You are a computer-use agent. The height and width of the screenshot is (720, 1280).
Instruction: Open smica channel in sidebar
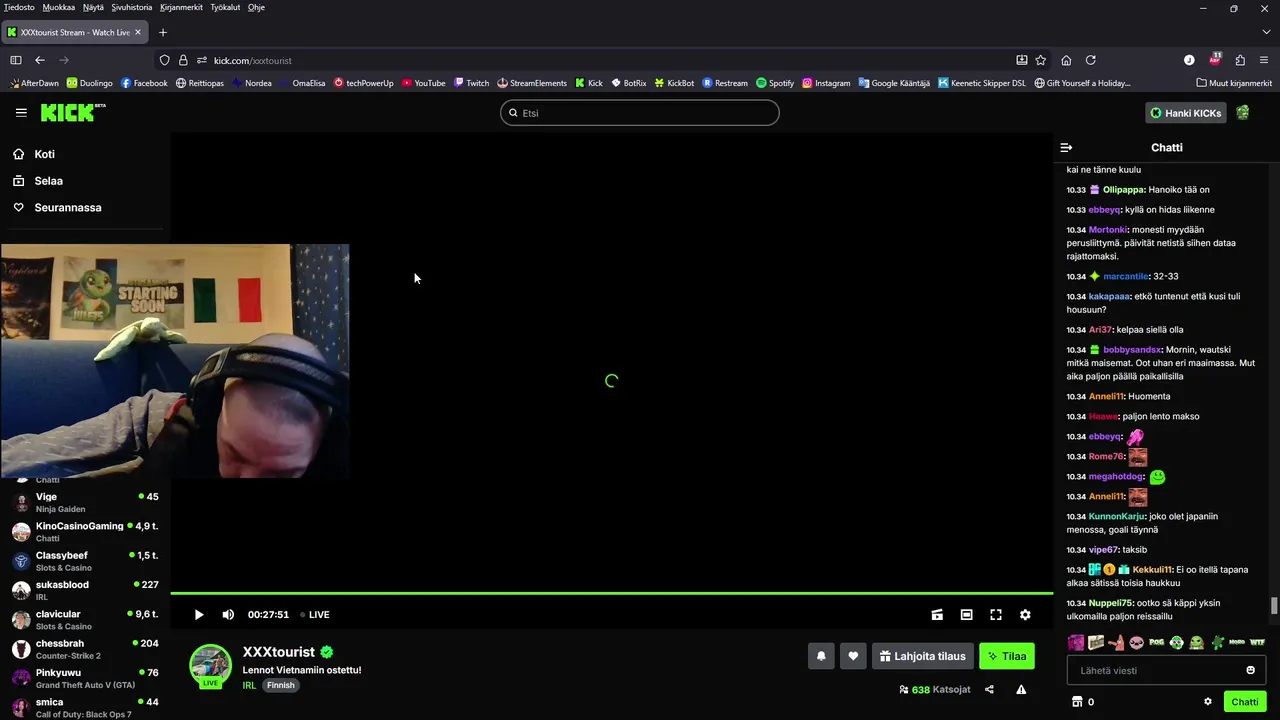click(x=85, y=707)
